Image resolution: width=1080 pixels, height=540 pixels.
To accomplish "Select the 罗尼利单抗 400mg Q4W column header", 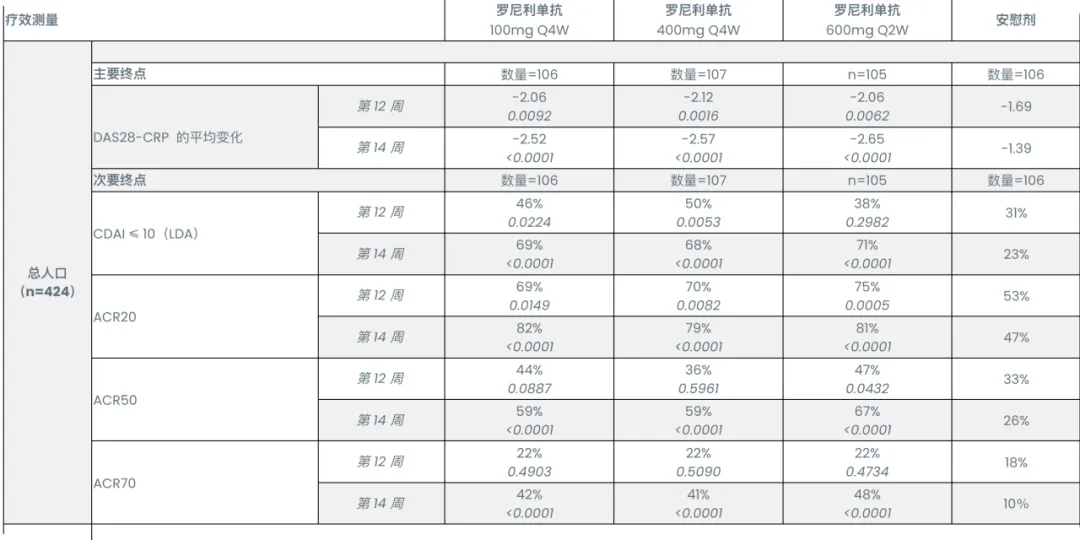I will coord(697,20).
